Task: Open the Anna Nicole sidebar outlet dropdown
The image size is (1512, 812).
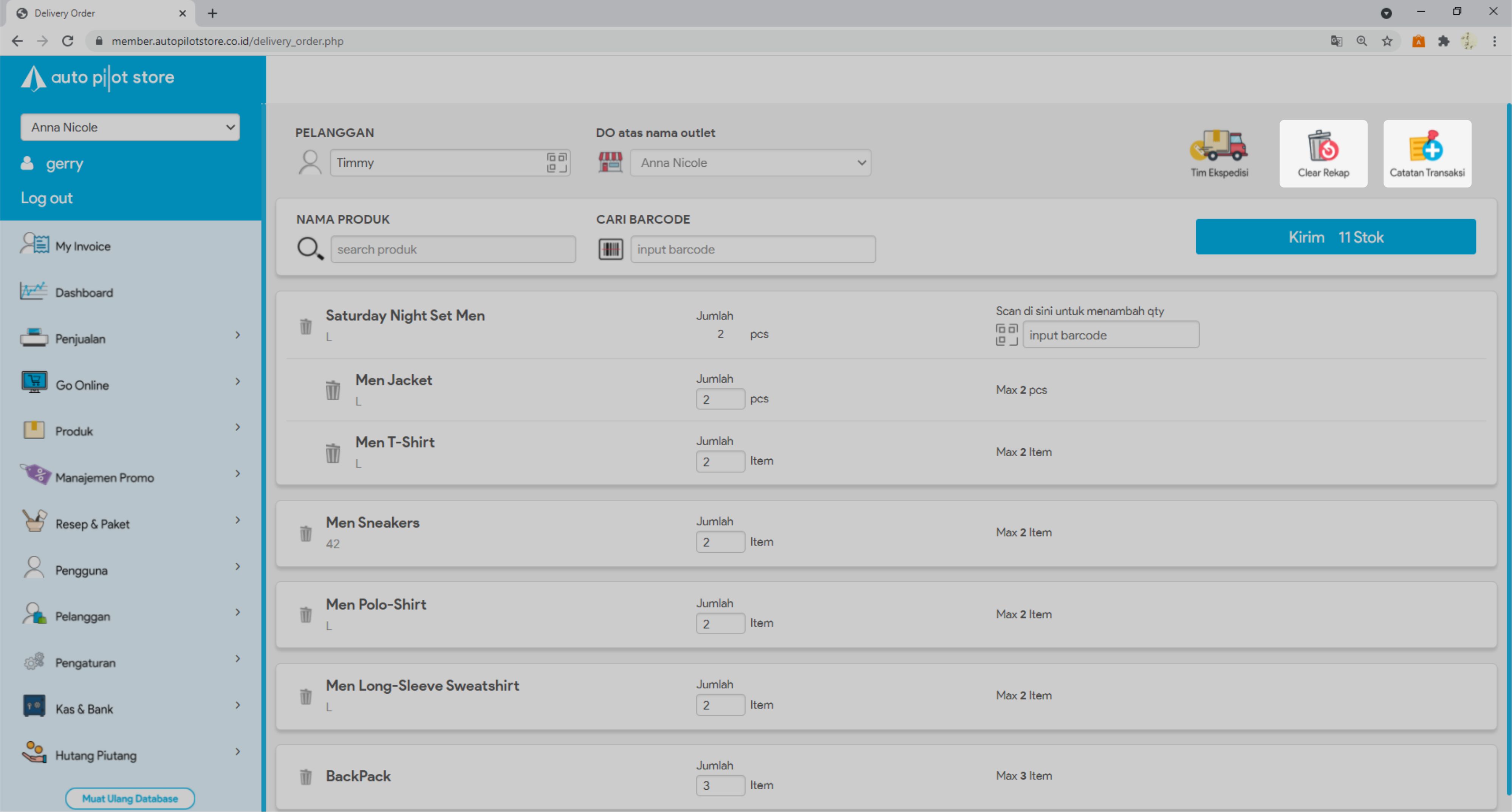Action: (x=130, y=127)
